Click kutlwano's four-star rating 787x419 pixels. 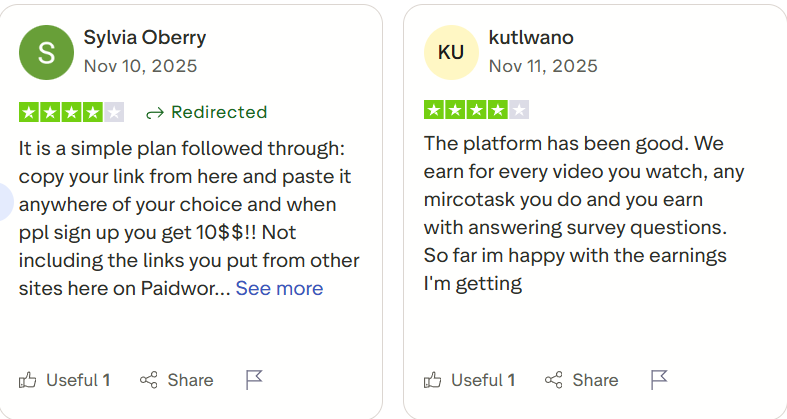pyautogui.click(x=477, y=110)
